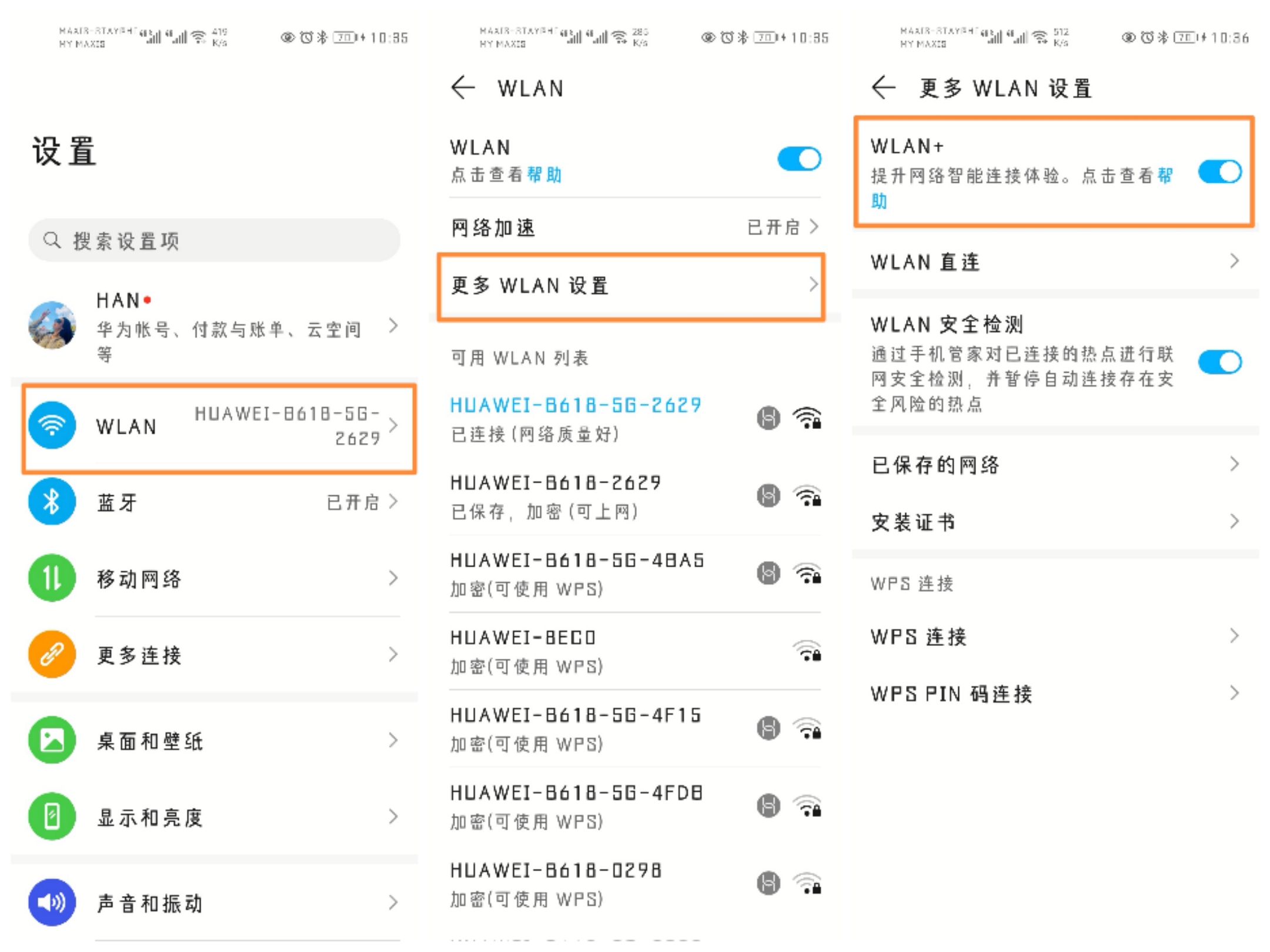Open 声音和振动 speaker icon
The image size is (1270, 952).
pos(52,903)
